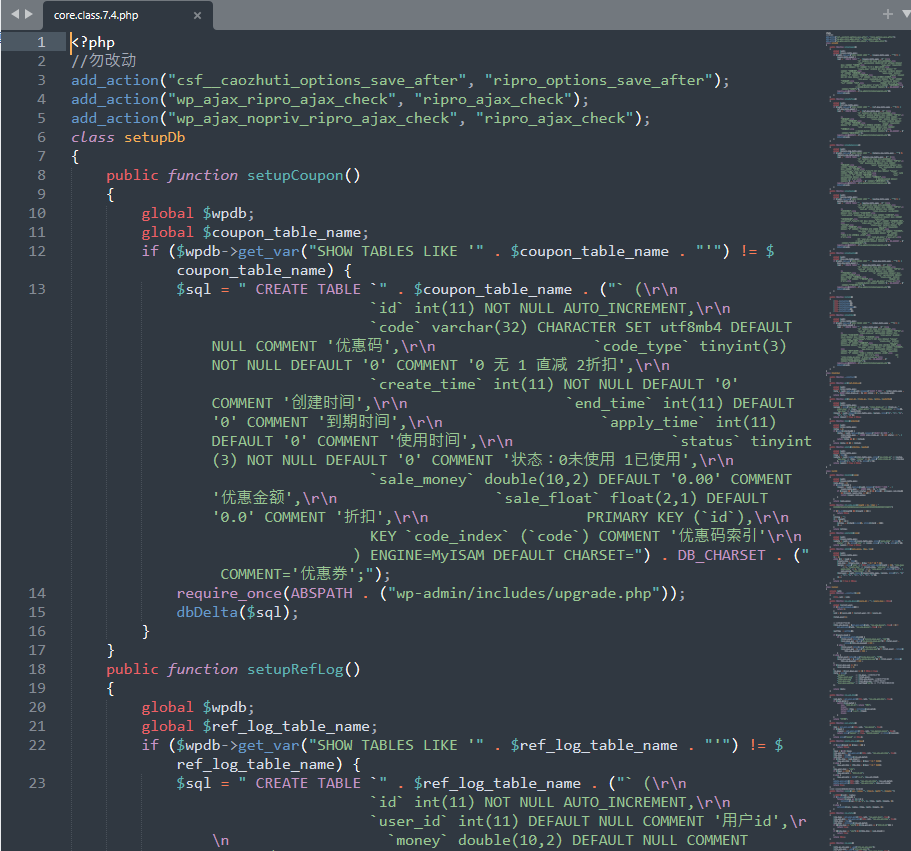The image size is (911, 851).
Task: Click 'class' keyword on line 6
Action: (92, 138)
